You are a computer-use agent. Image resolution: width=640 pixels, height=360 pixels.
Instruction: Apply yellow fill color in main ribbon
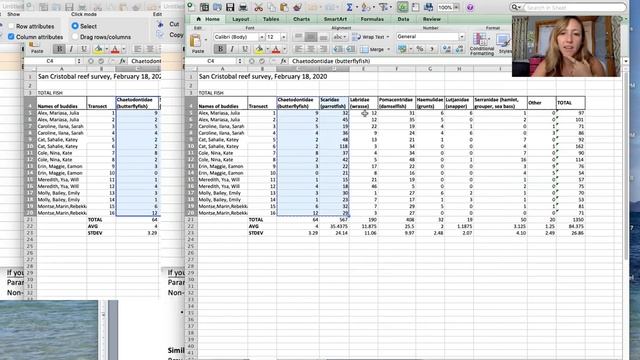coord(259,49)
